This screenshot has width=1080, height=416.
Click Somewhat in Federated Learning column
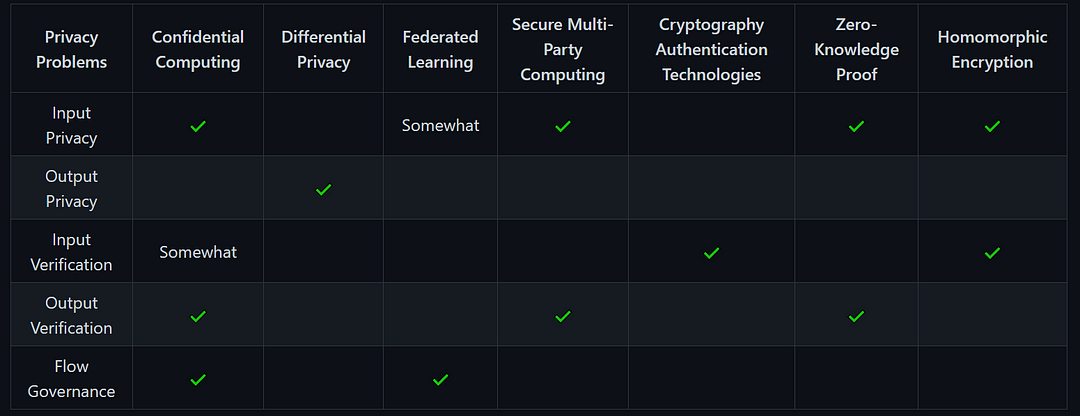441,125
